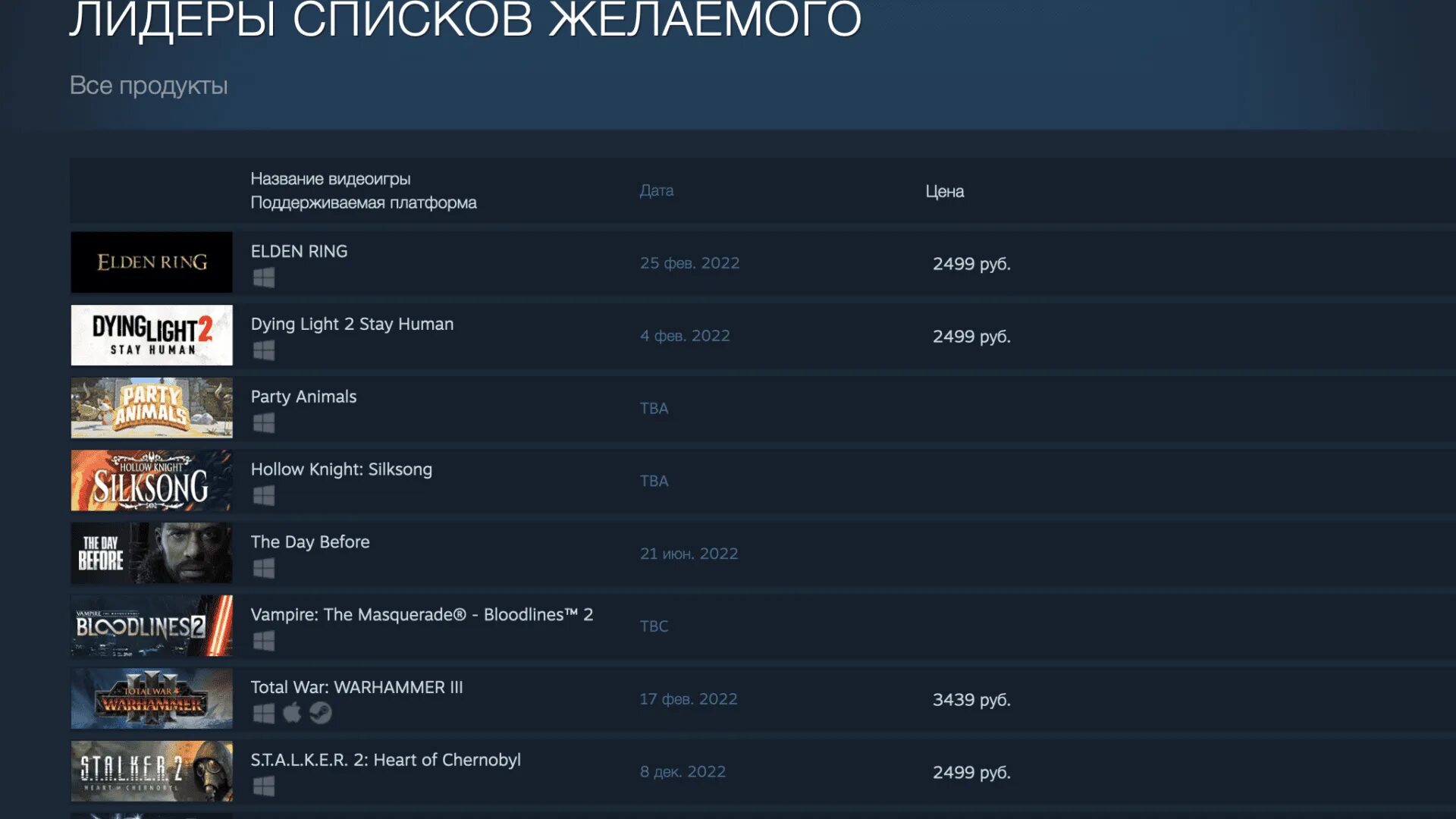Click the Все продукты subtitle
Image resolution: width=1456 pixels, height=819 pixels.
pyautogui.click(x=149, y=86)
